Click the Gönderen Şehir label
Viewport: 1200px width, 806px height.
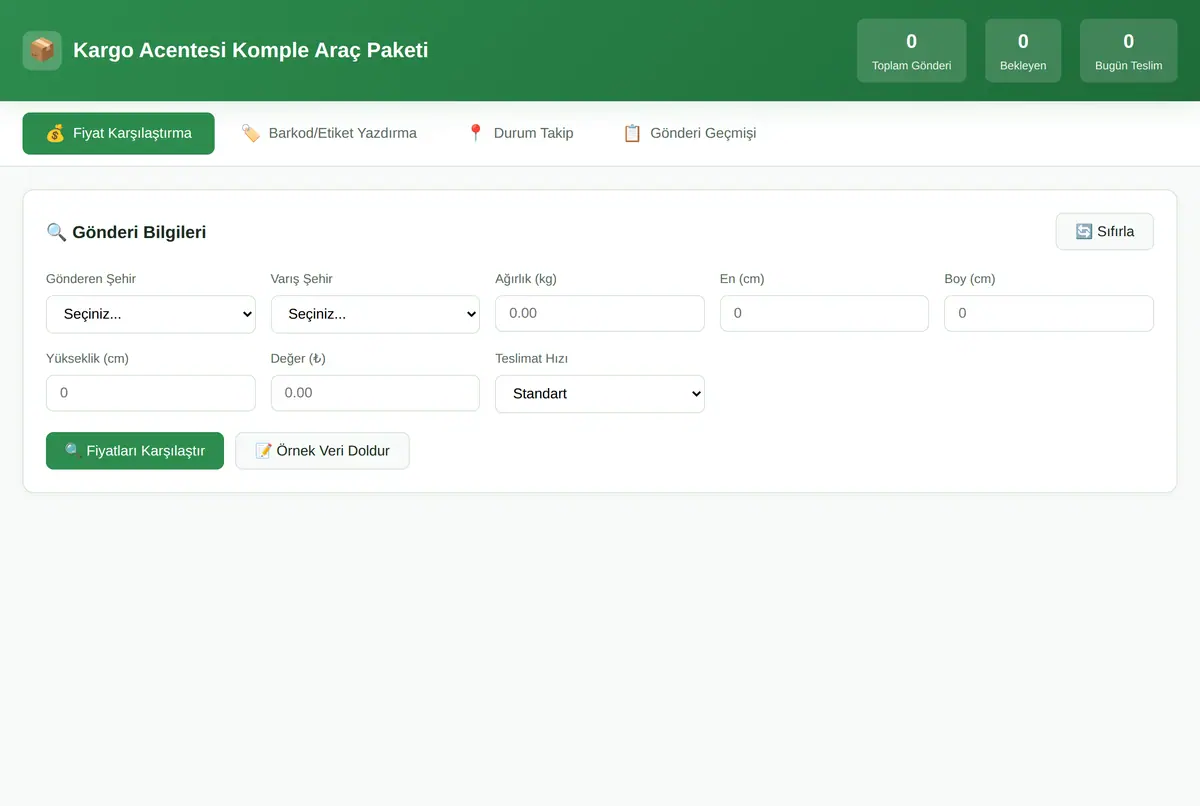click(91, 279)
